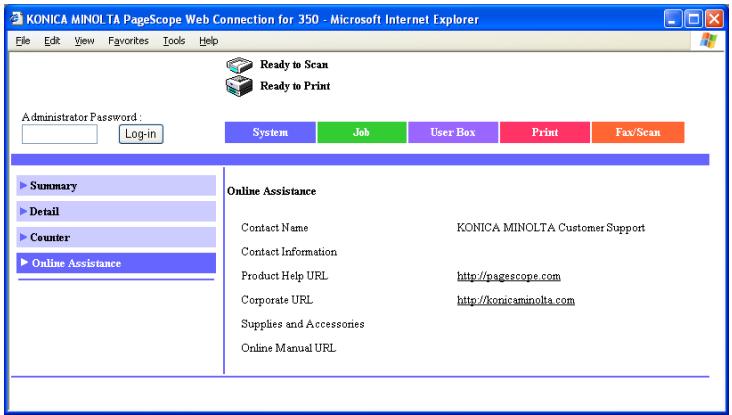Click the Log-in button
The height and width of the screenshot is (415, 732).
141,134
